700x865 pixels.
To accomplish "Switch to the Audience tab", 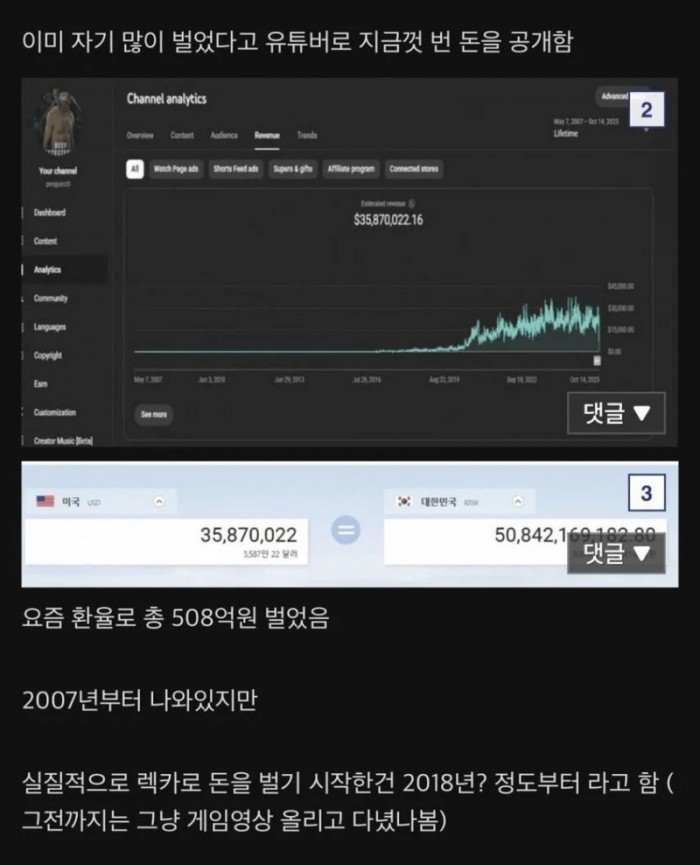I will [x=224, y=135].
